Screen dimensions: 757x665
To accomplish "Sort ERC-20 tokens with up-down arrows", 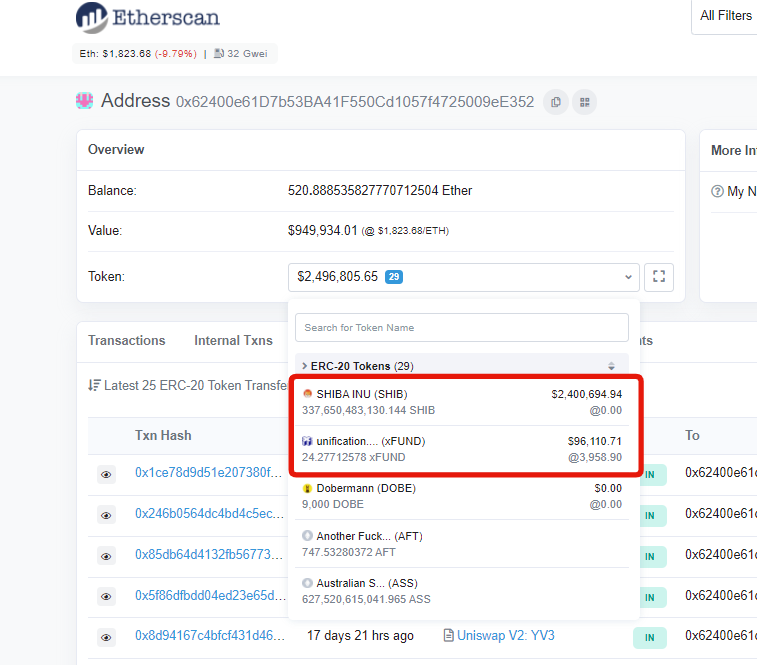I will click(x=611, y=366).
